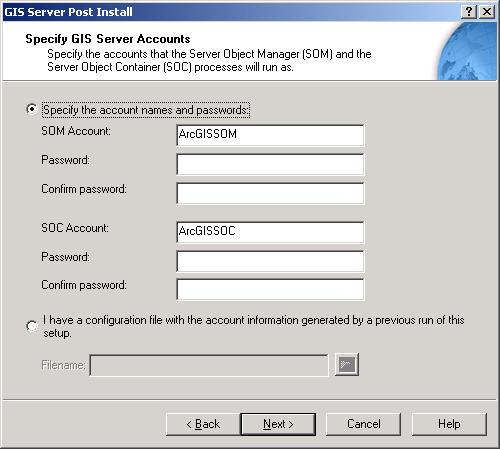Click the browse icon next to Filename

point(347,364)
